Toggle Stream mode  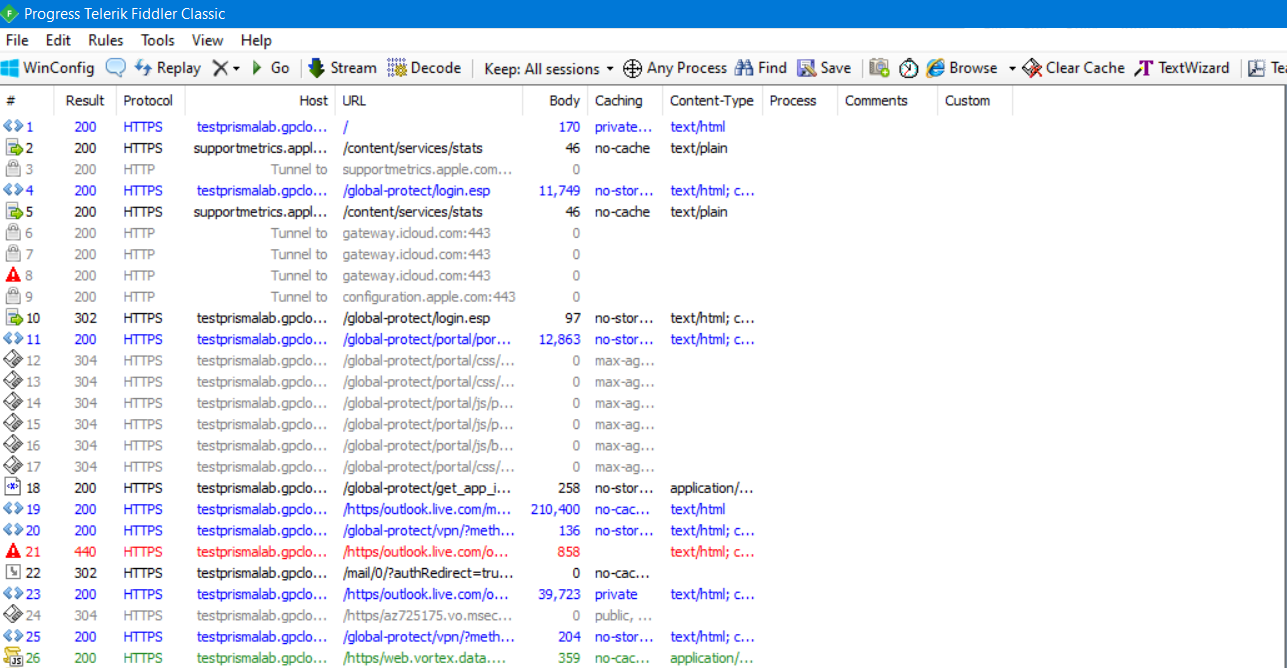(342, 68)
